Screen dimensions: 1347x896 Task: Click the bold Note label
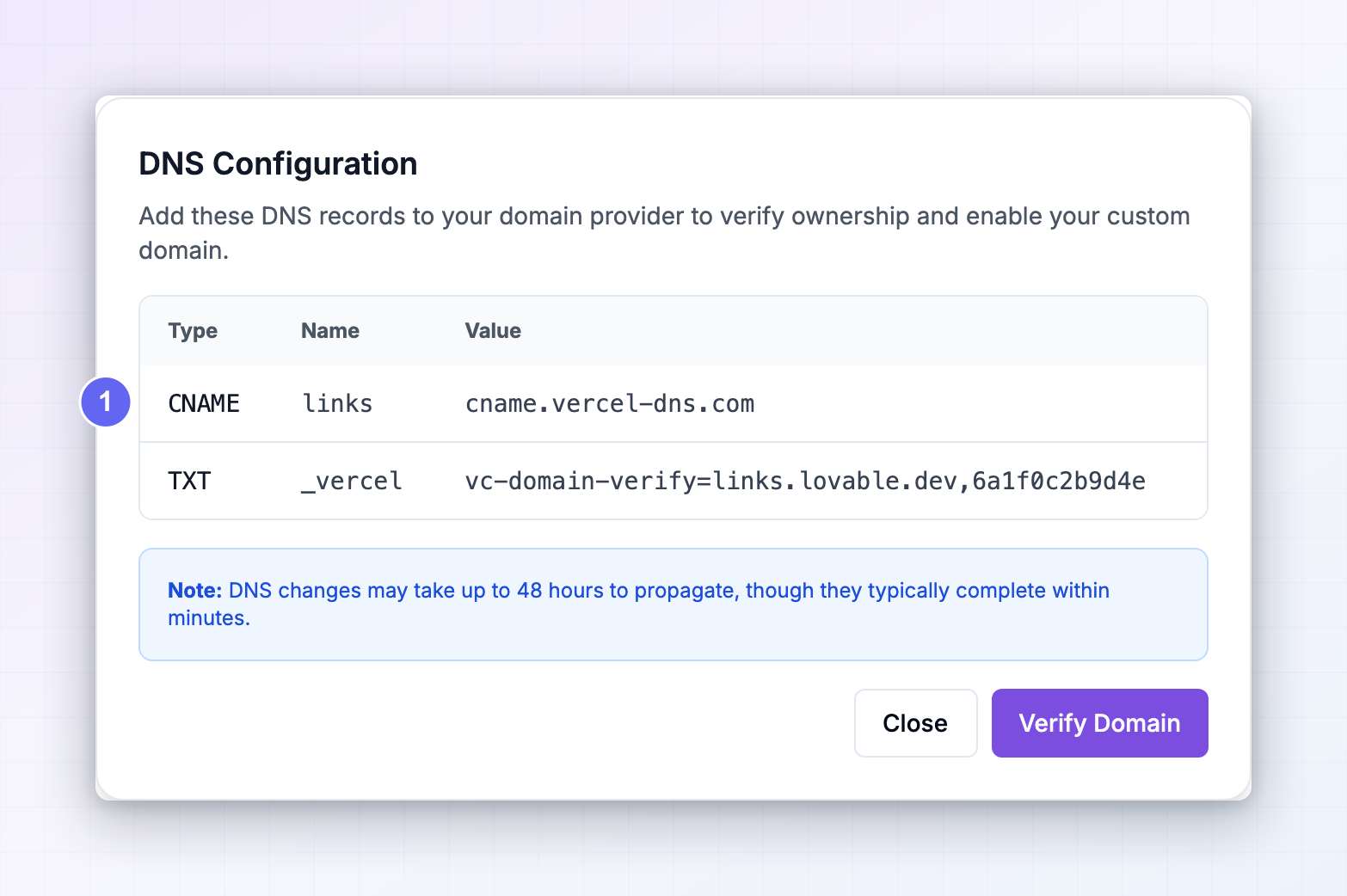pyautogui.click(x=195, y=591)
